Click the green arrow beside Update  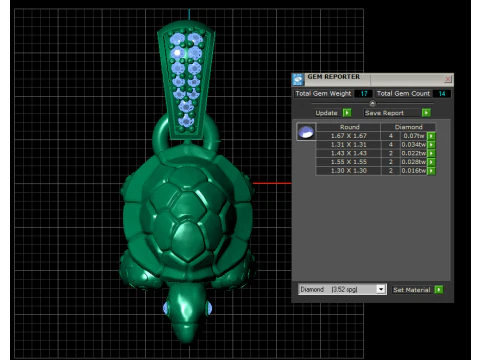point(347,113)
